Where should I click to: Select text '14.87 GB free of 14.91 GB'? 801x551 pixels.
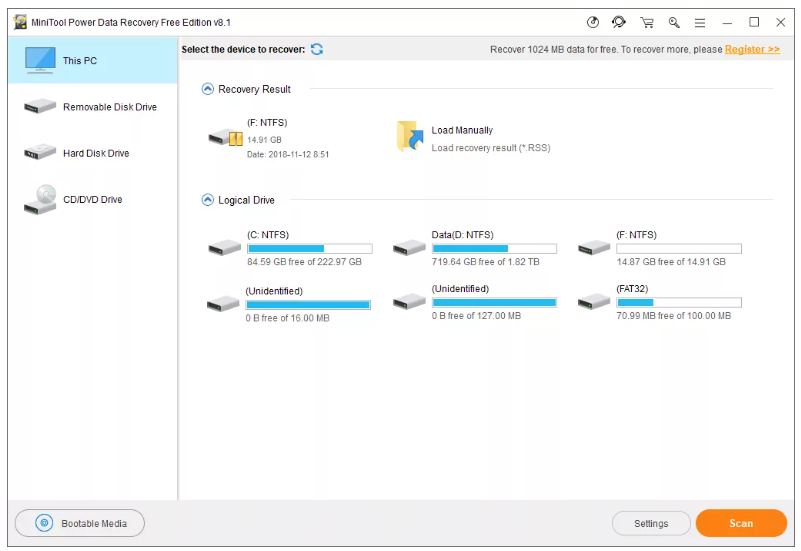coord(671,261)
